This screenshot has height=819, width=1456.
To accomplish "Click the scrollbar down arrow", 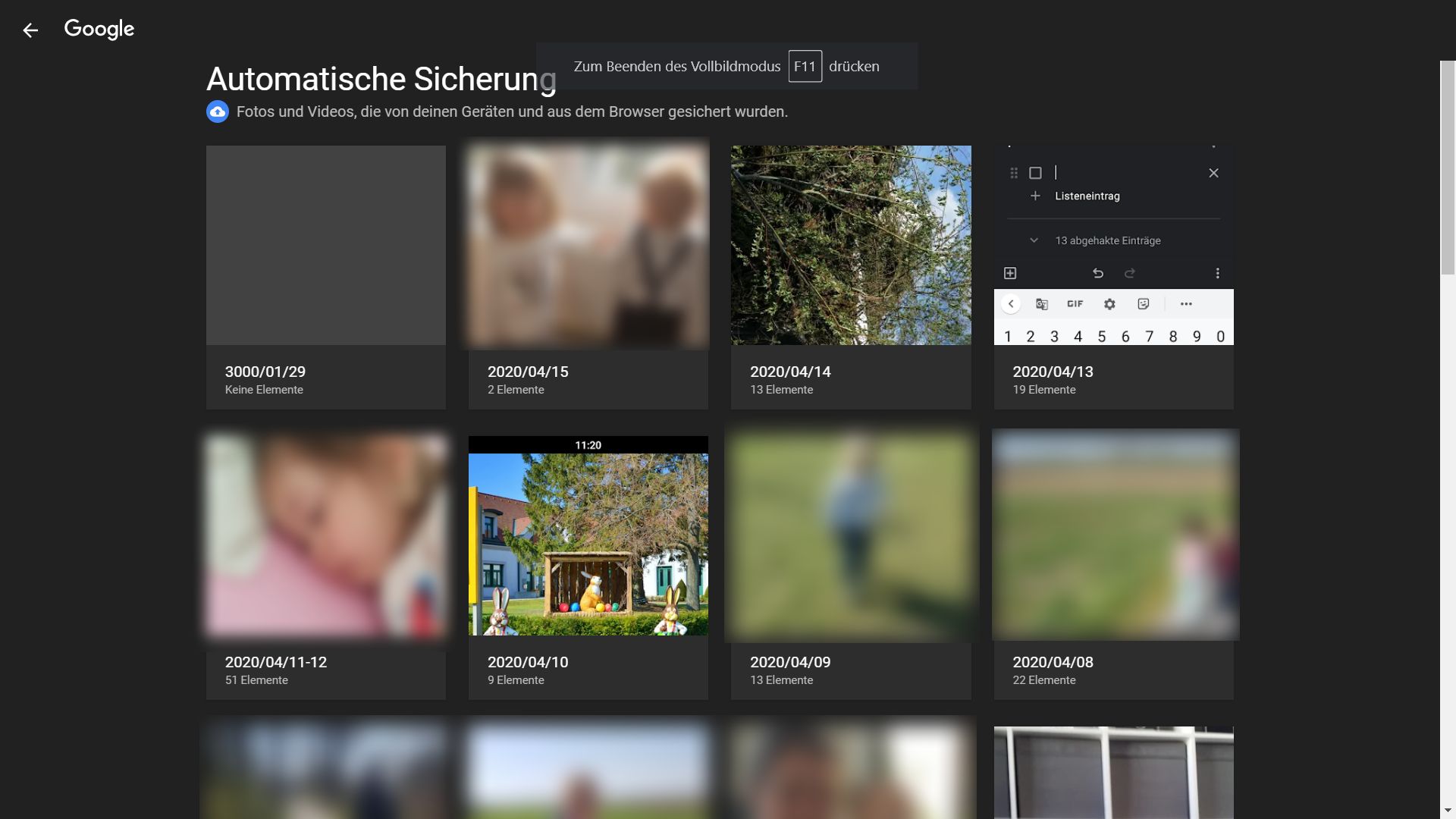I will 1448,811.
